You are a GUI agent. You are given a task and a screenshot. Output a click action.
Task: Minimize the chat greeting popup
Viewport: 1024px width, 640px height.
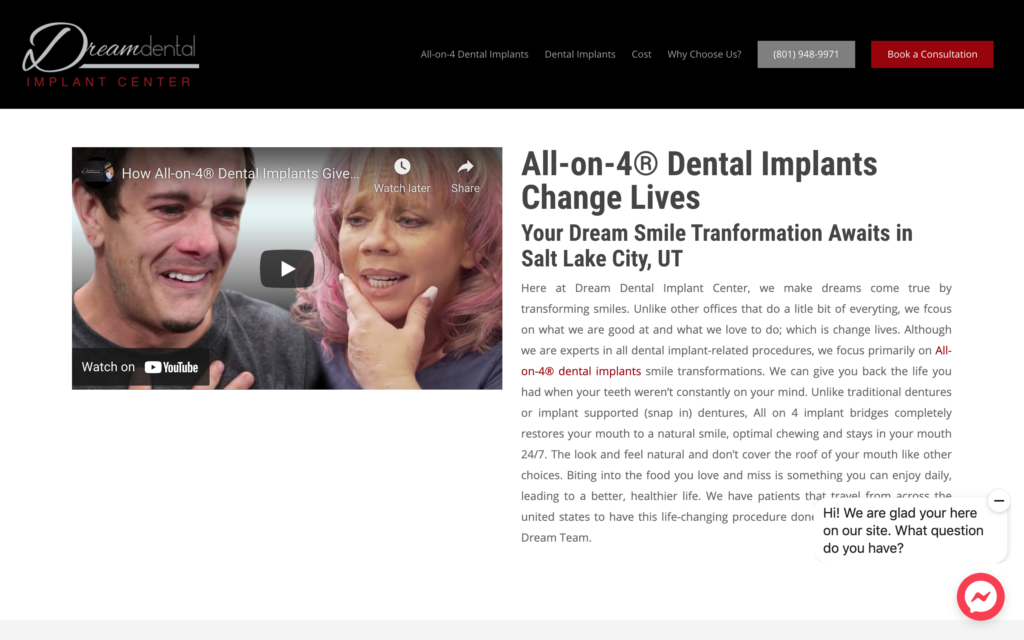(x=999, y=501)
